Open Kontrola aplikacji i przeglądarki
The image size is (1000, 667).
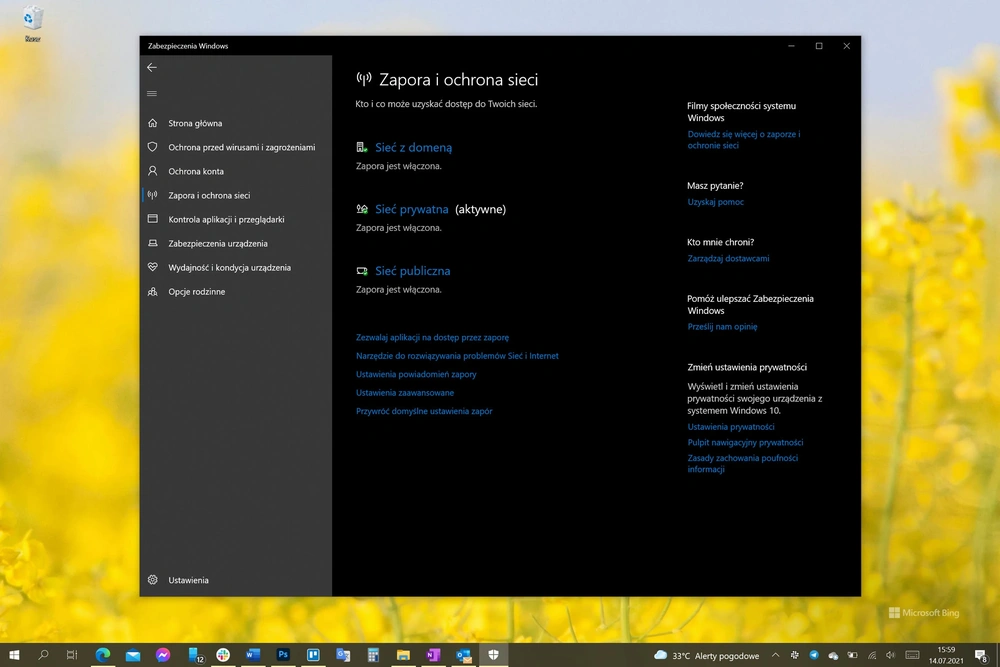[226, 219]
